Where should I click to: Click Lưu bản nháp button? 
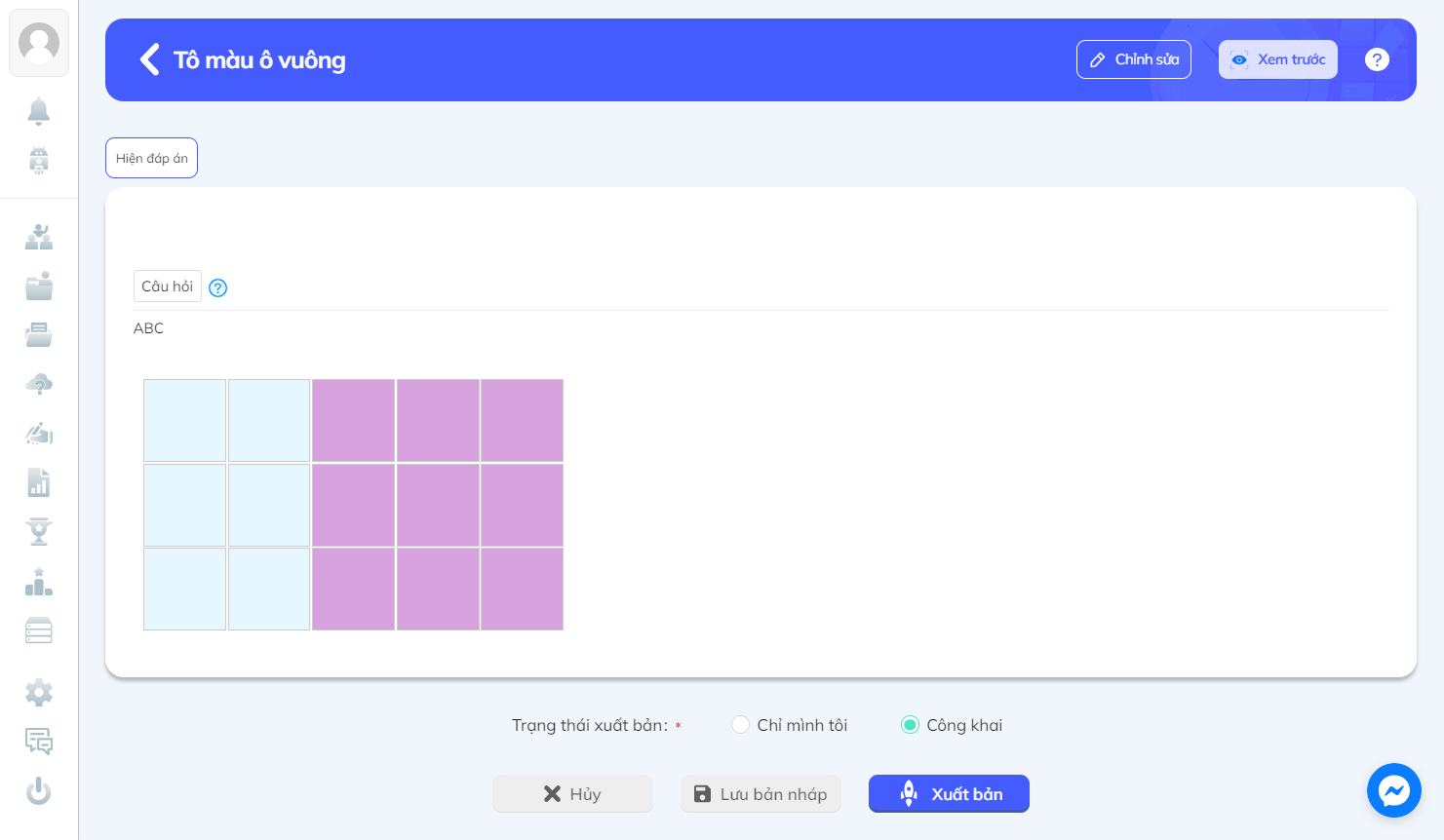(761, 793)
